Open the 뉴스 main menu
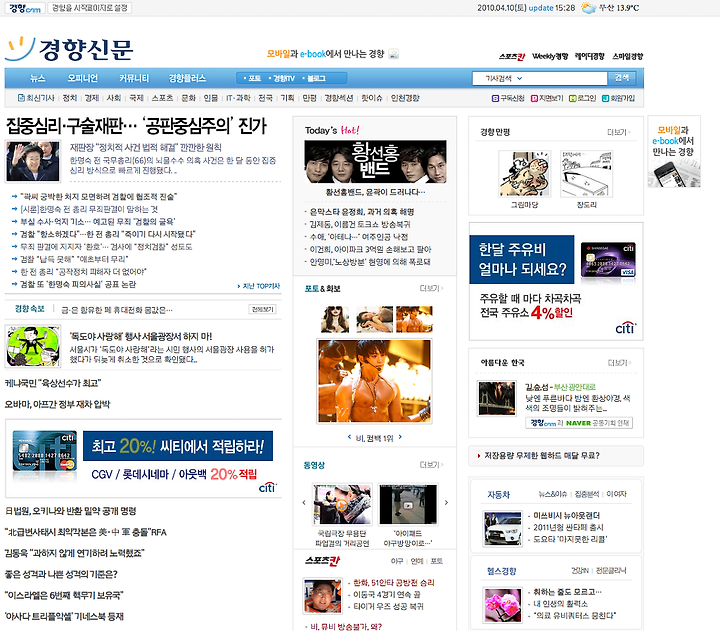 point(37,78)
